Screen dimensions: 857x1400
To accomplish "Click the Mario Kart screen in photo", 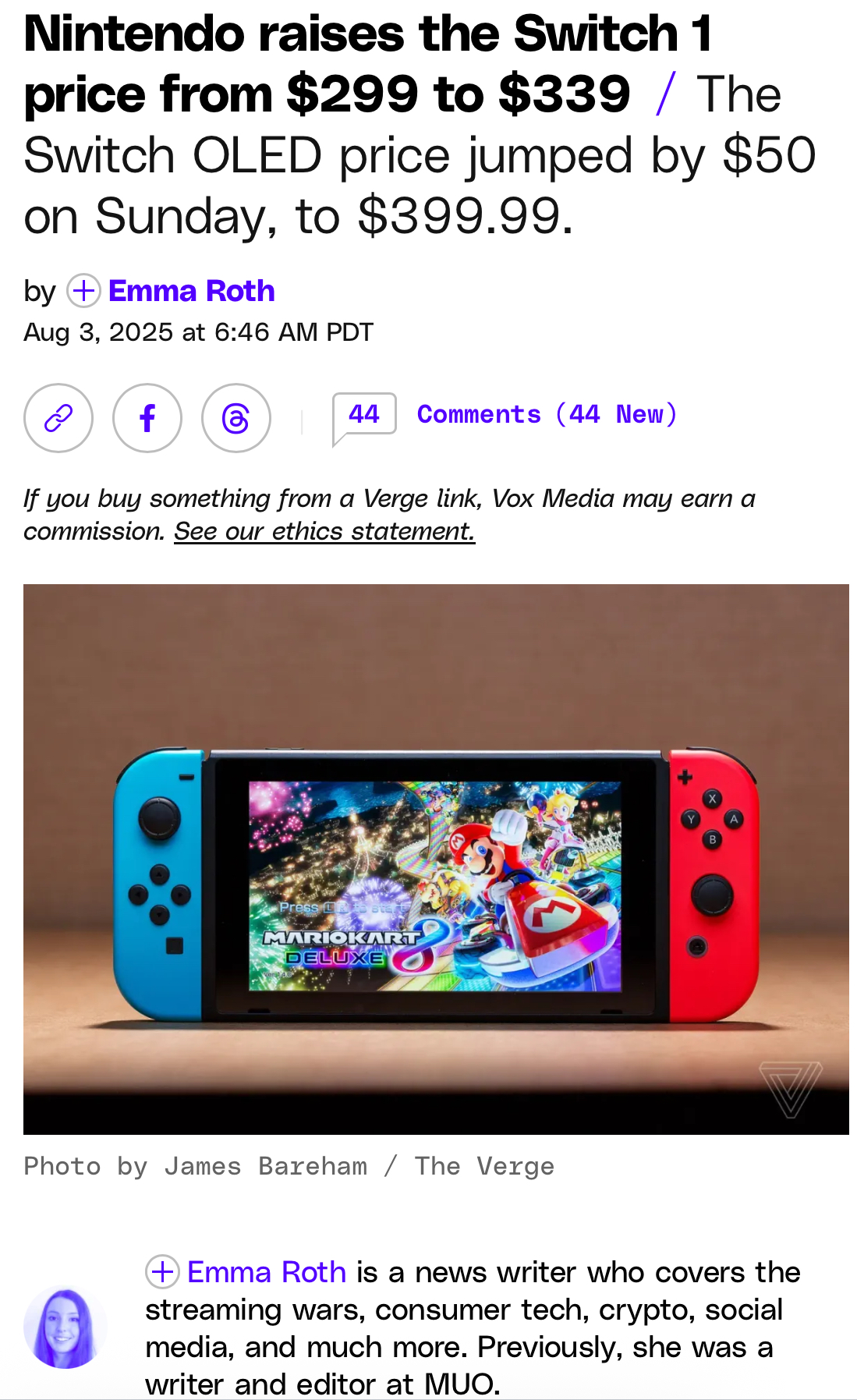I will [435, 886].
